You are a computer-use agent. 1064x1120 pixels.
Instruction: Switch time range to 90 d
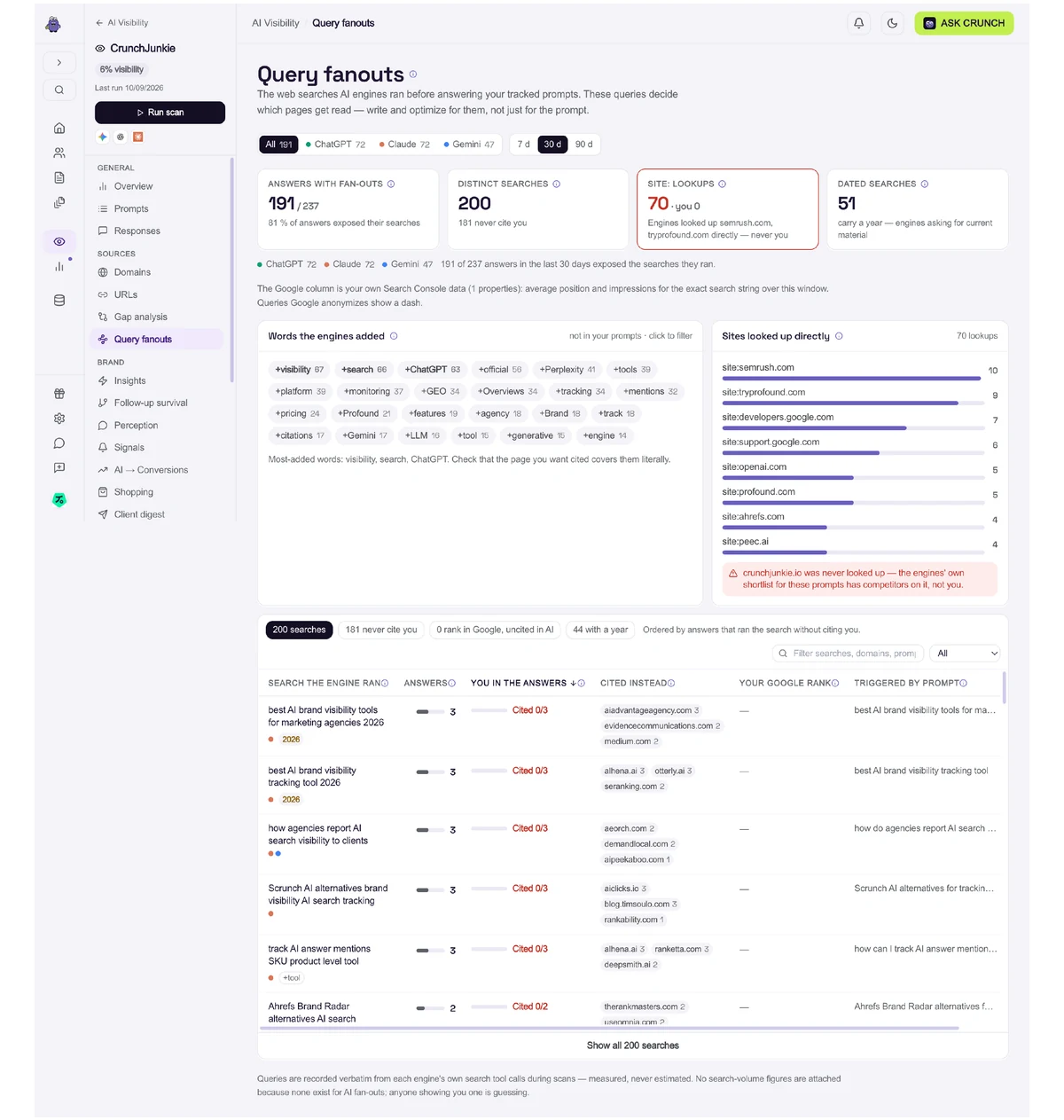click(x=583, y=145)
